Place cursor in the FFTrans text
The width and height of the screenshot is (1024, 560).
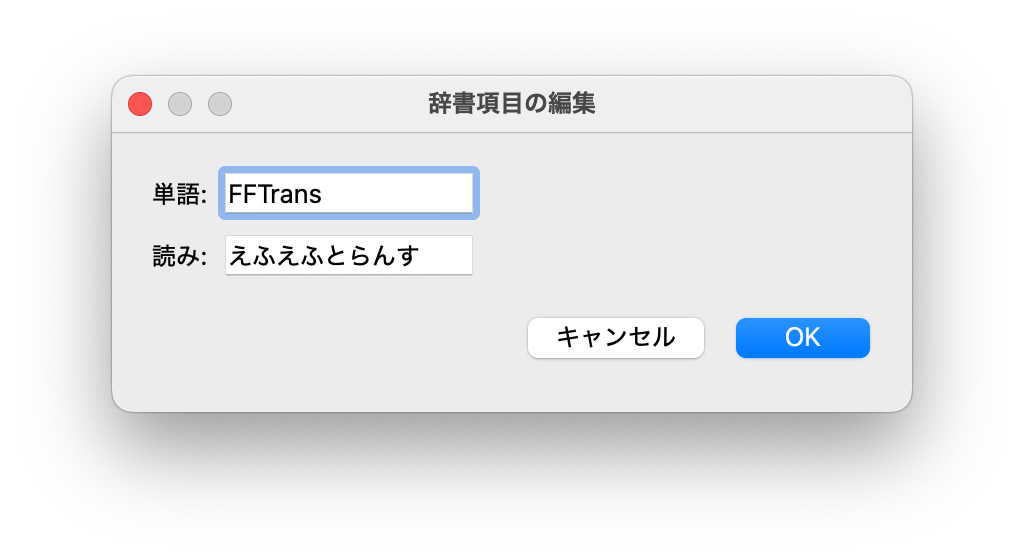(x=275, y=194)
